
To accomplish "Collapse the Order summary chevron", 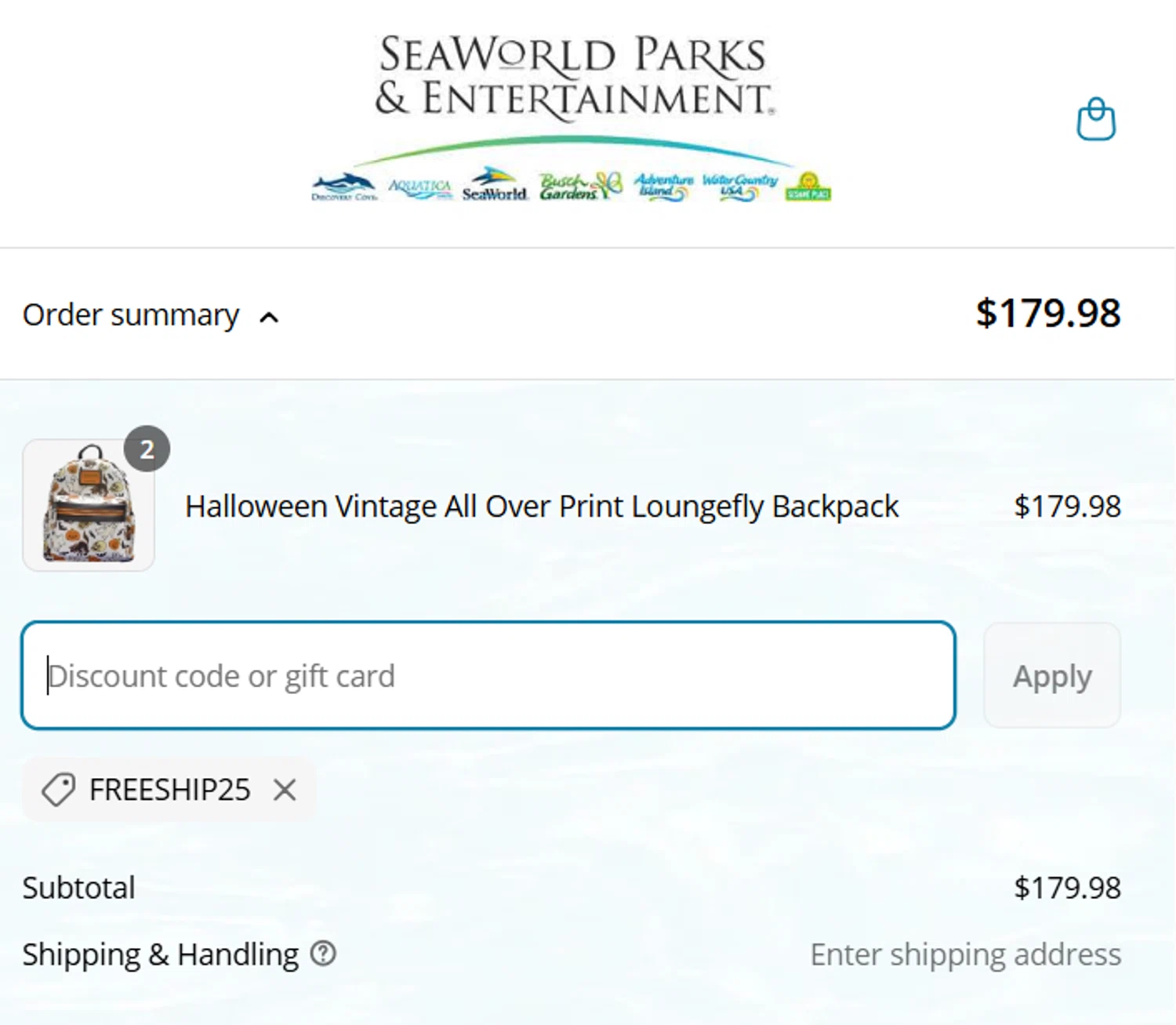I will [269, 318].
